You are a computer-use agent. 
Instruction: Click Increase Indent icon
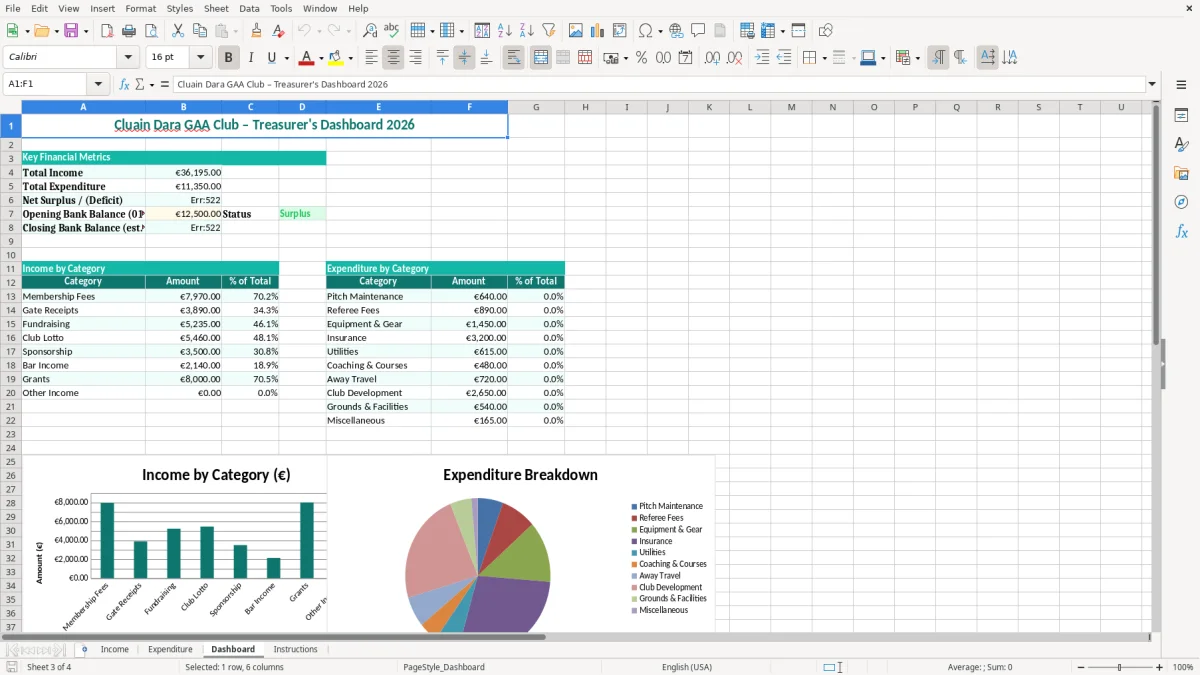tap(762, 58)
